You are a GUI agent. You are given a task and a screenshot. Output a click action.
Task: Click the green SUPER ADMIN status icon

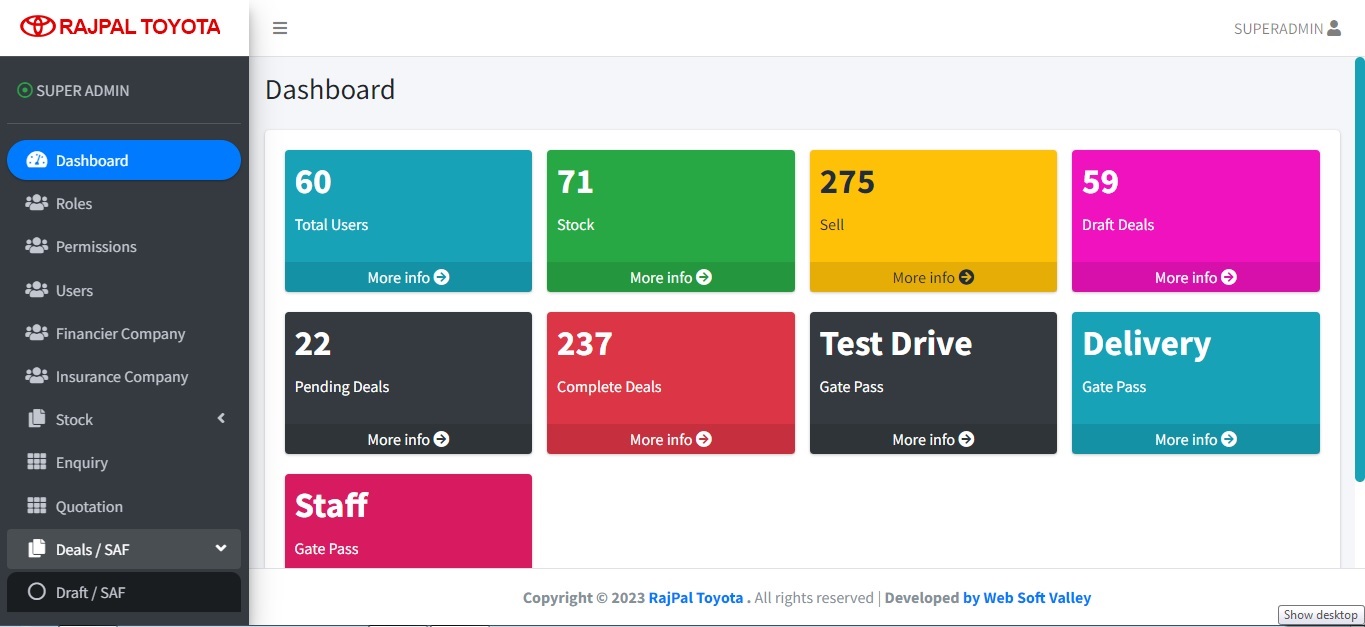(25, 90)
